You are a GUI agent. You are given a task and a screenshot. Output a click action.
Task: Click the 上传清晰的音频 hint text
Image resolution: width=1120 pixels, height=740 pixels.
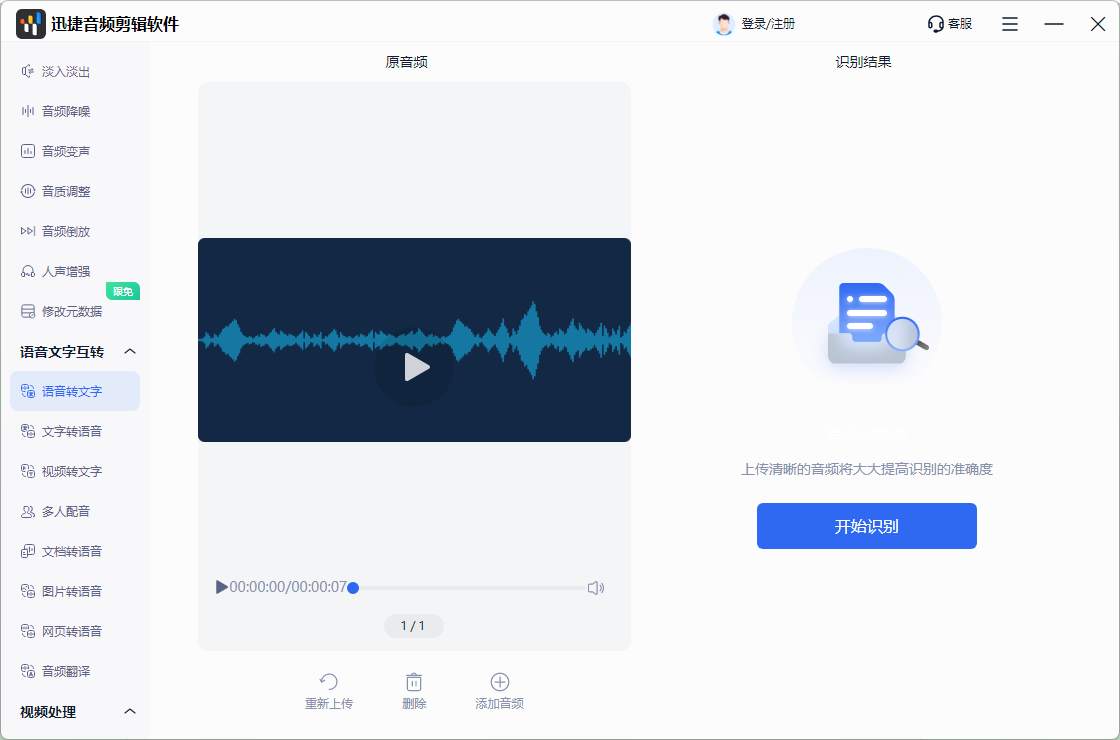866,469
